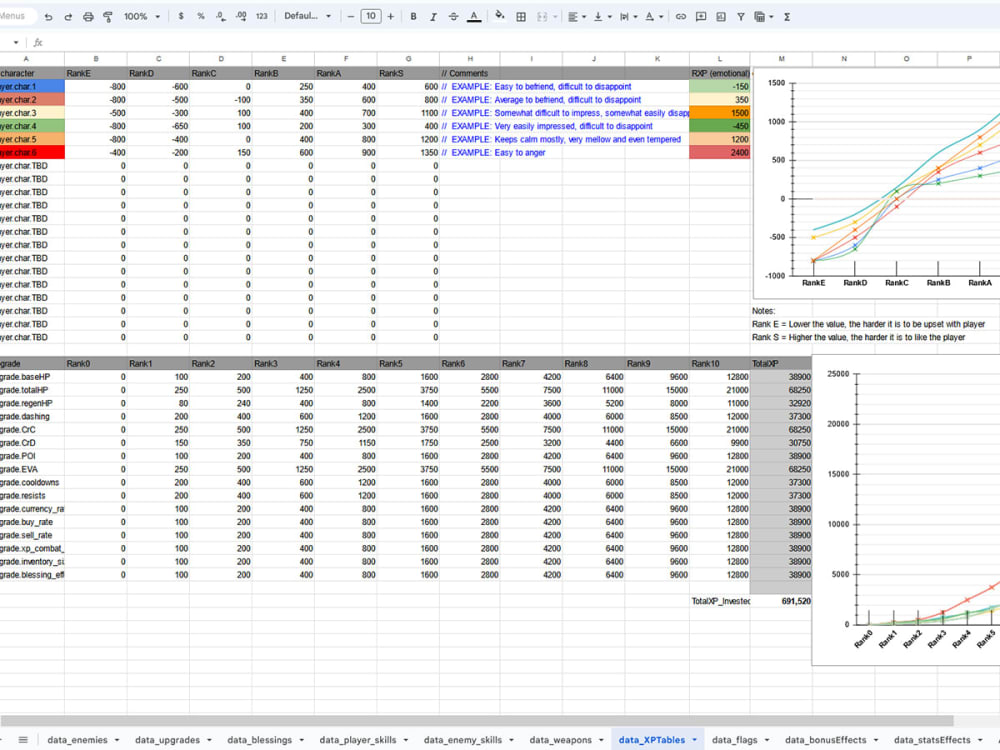This screenshot has width=1000, height=750.
Task: Open text rotation dropdown
Action: 654,17
